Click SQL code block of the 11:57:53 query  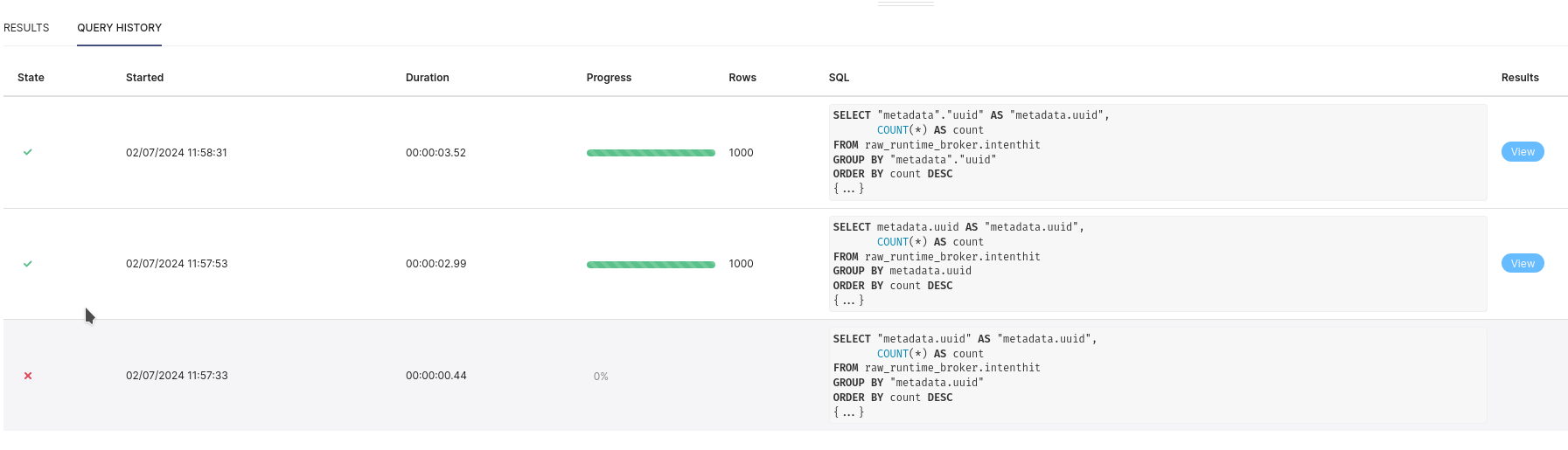click(x=1158, y=264)
